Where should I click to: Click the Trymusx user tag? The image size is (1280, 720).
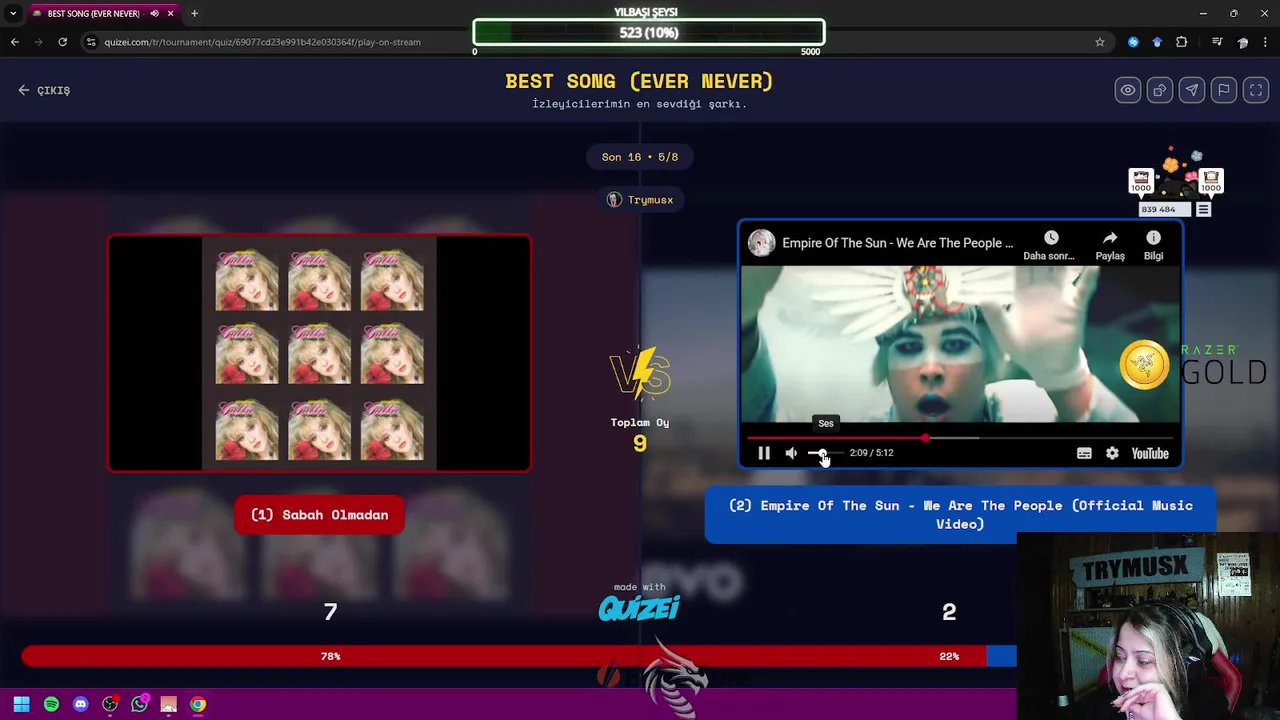640,200
